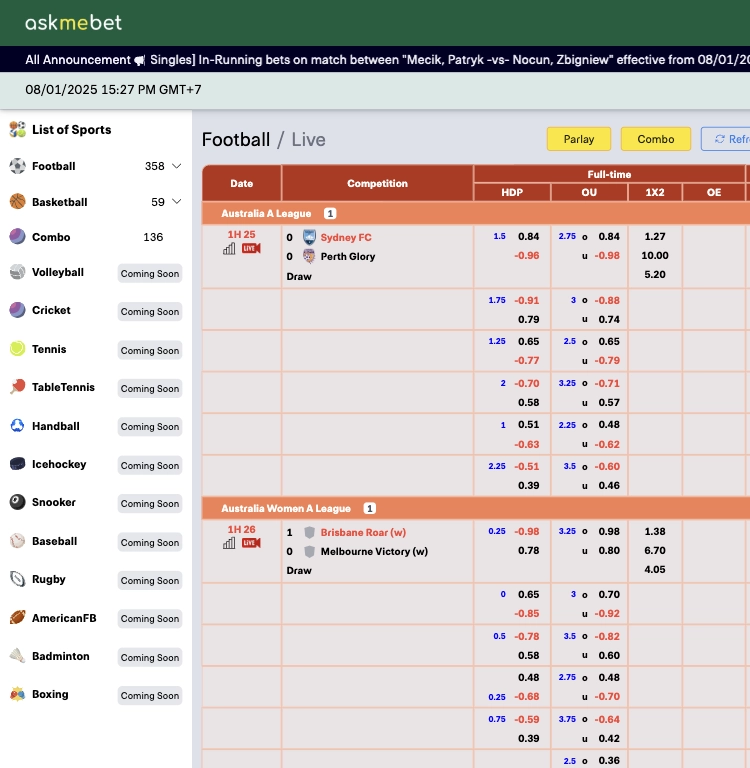Click the Snooker 8-ball icon
This screenshot has width=750, height=768.
(x=18, y=502)
